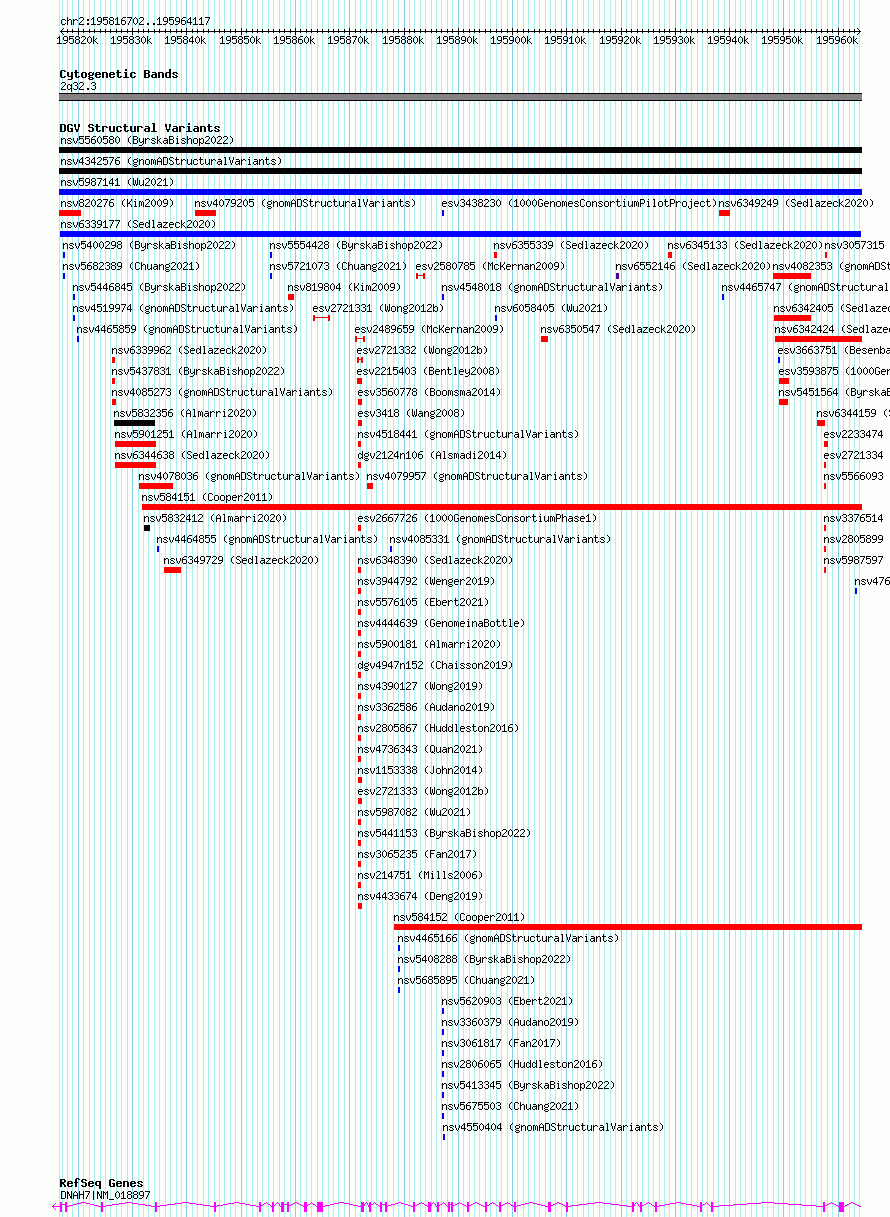Select nsv4444639 (GenomeinaBottle) label
Image resolution: width=890 pixels, height=1217 pixels.
click(x=441, y=623)
